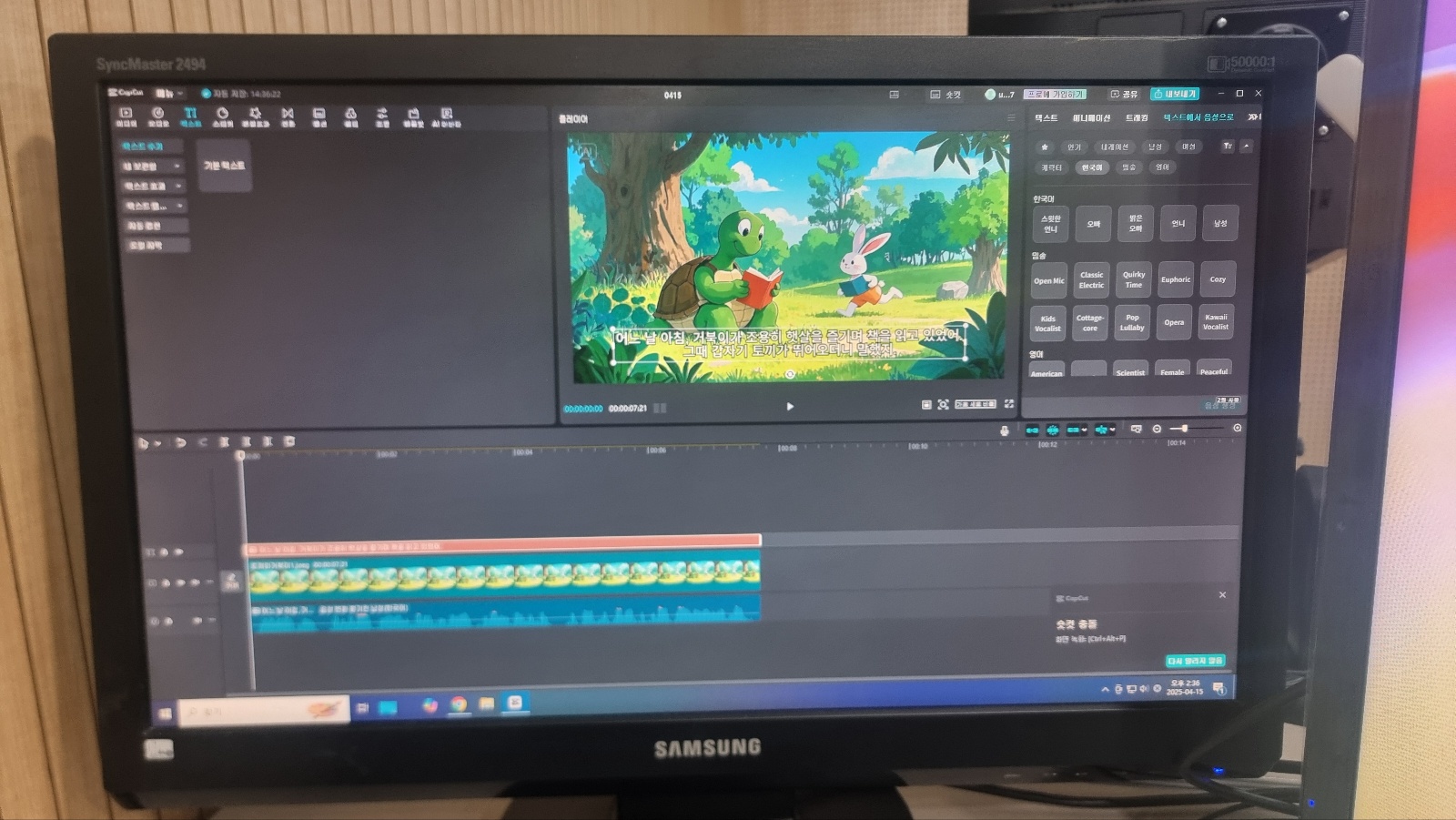Open the Transitions (전환) panel
This screenshot has width=1456, height=820.
pos(288,117)
